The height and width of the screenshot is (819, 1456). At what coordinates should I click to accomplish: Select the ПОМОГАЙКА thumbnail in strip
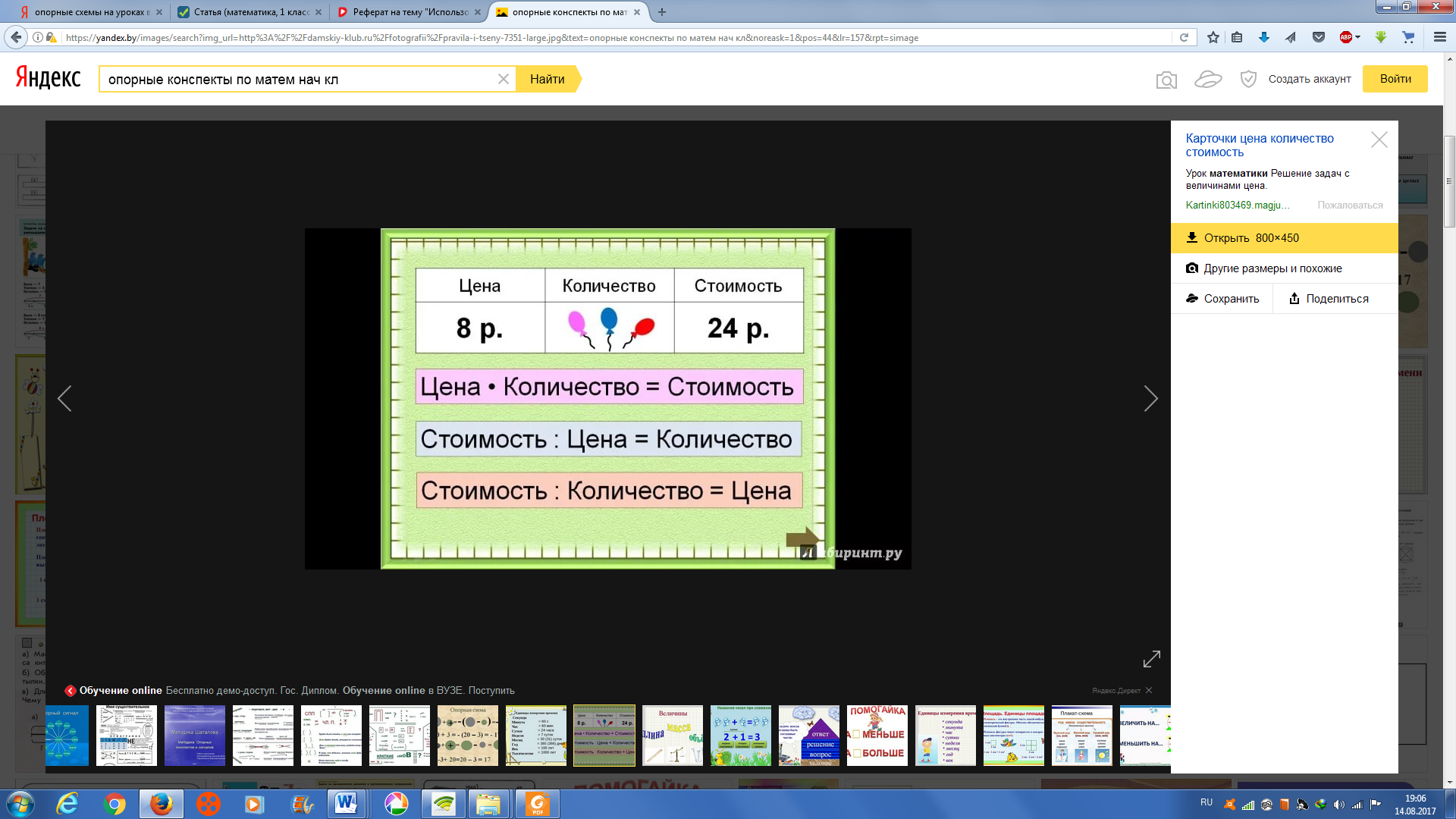[x=877, y=735]
